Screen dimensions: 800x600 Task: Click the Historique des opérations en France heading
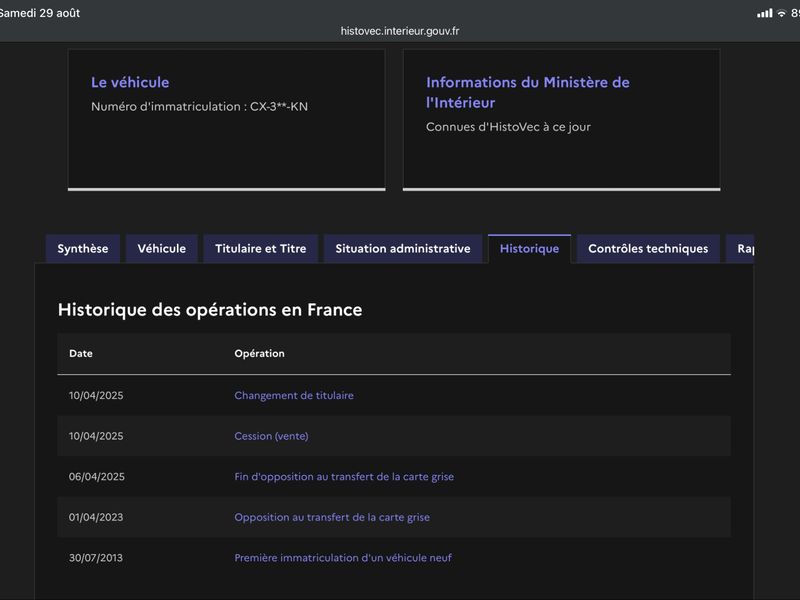point(210,310)
